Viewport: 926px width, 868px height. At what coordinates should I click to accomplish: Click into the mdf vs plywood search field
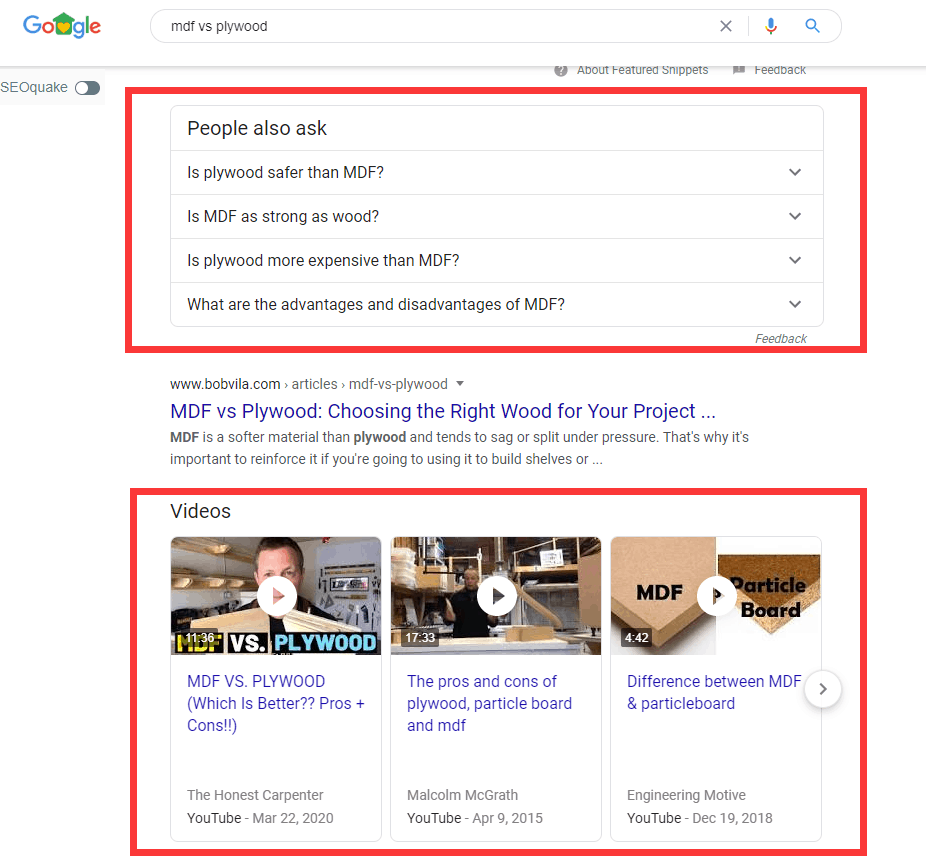pos(437,26)
